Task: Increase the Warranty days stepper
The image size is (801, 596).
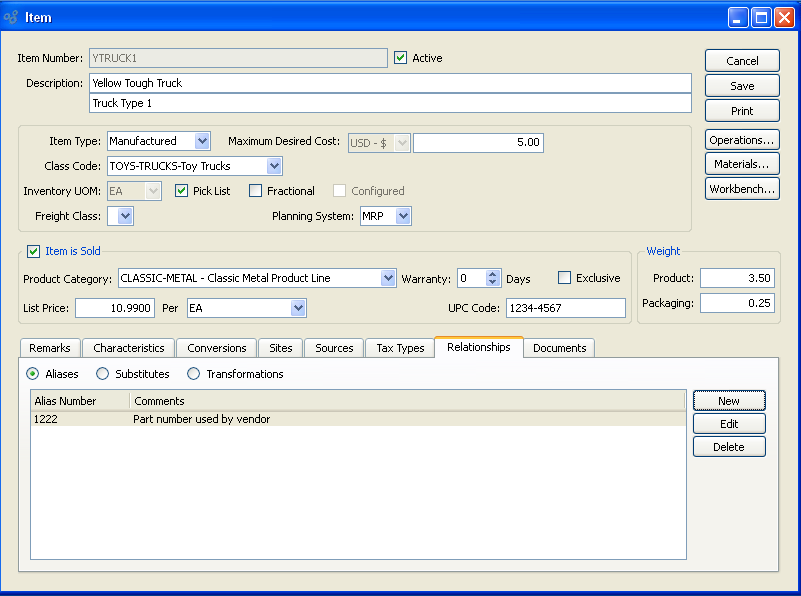Action: pos(492,274)
